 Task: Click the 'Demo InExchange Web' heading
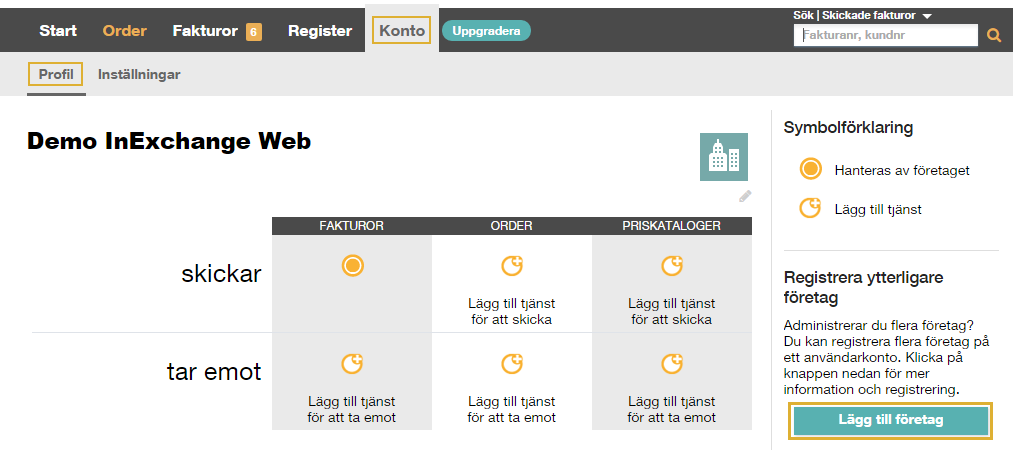pos(169,141)
